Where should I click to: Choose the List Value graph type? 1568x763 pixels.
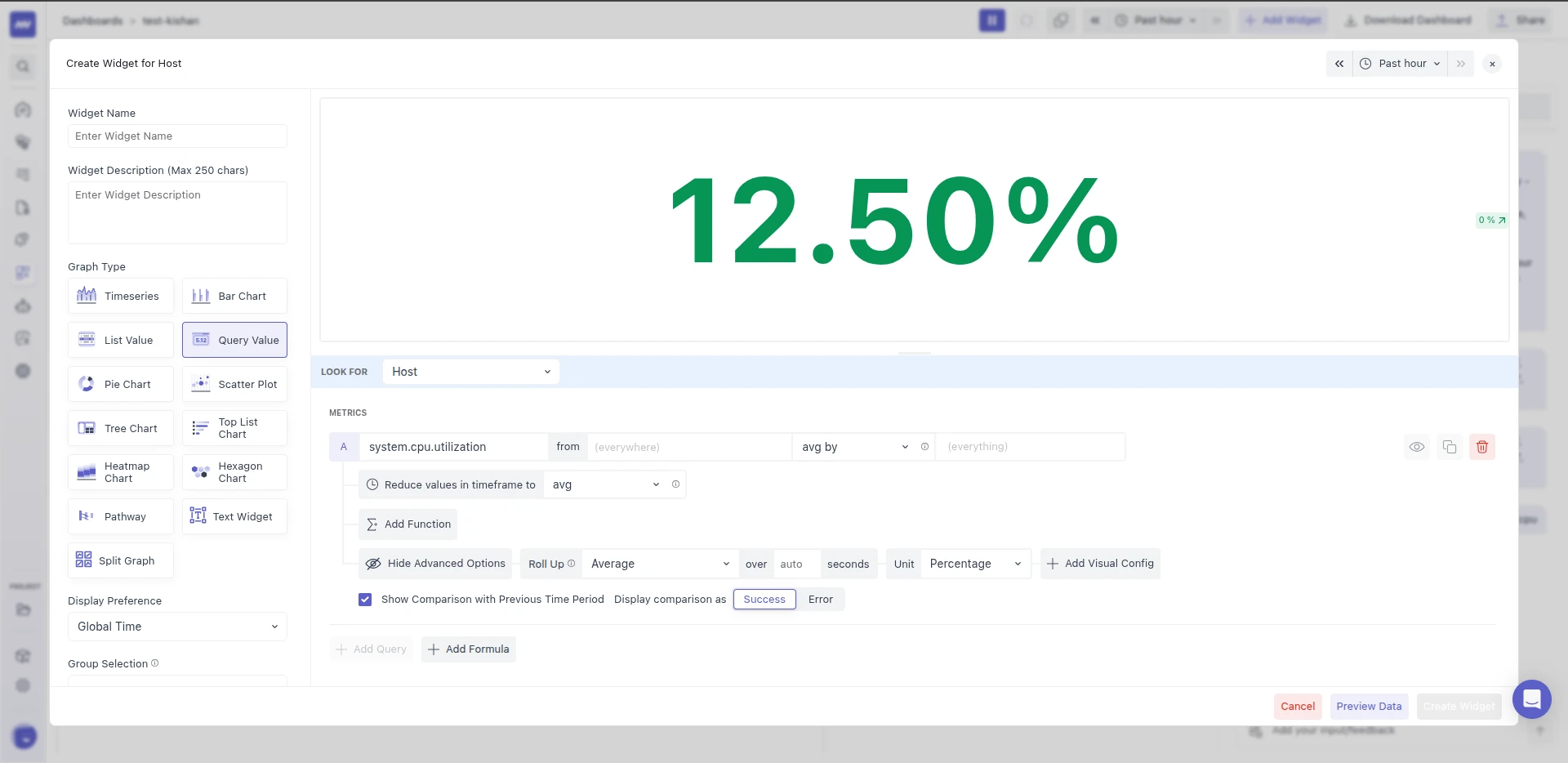pos(121,340)
